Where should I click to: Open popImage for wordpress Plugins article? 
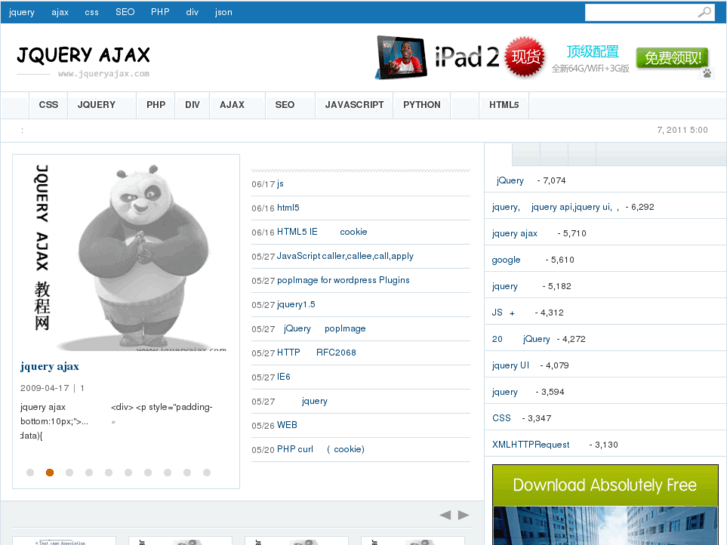(343, 280)
